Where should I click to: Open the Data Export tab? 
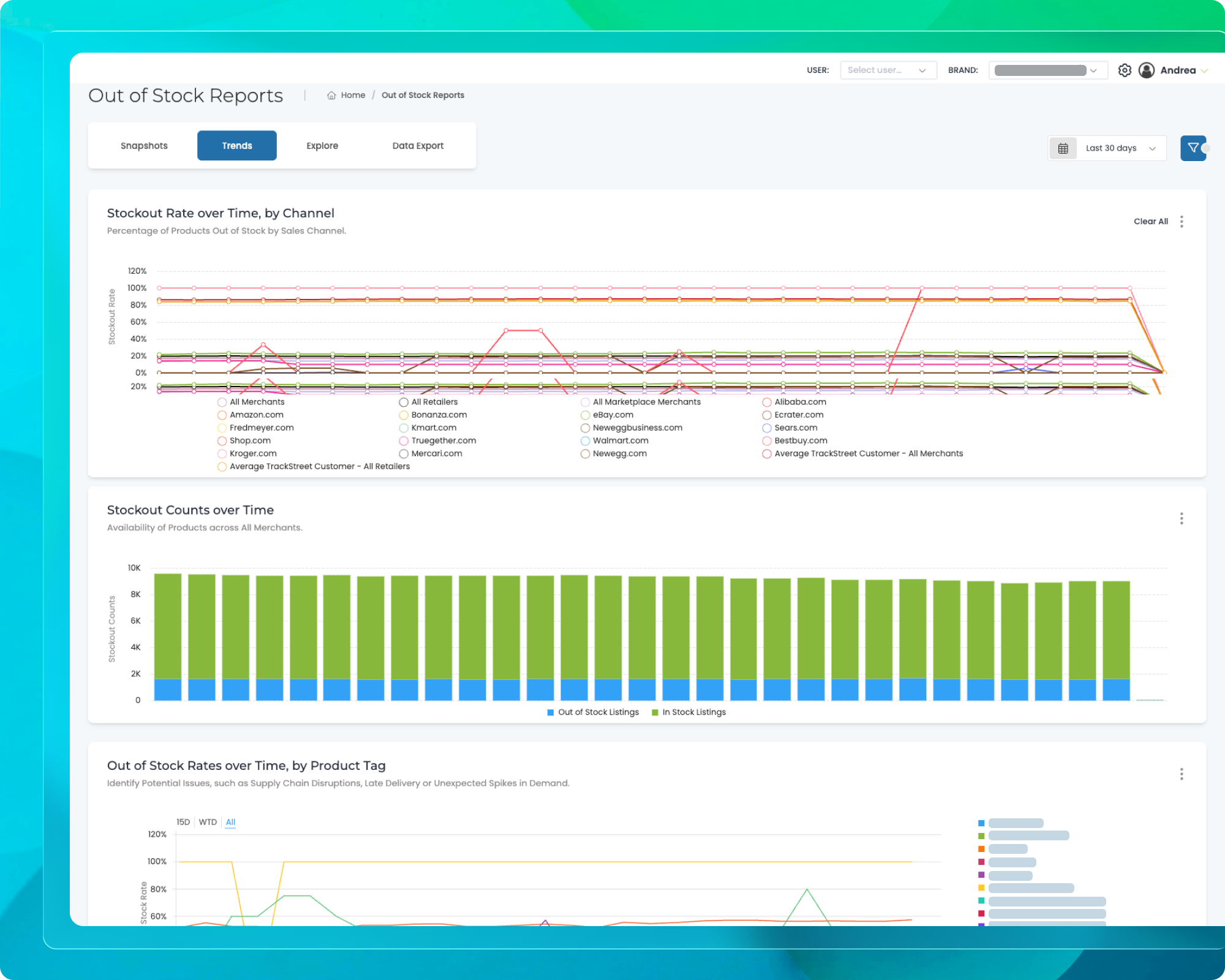(418, 146)
